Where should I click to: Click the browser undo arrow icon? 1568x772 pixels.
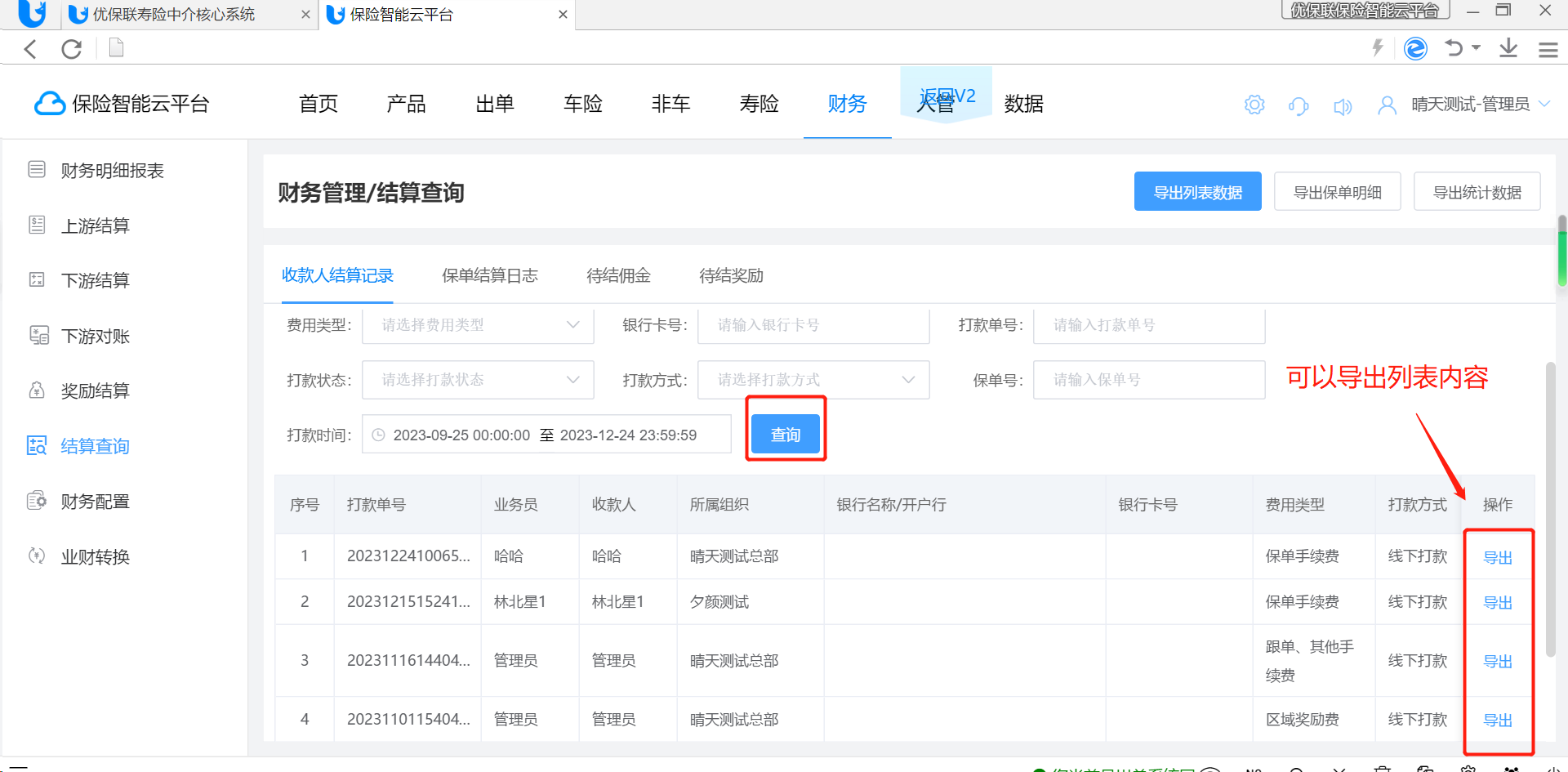point(1454,47)
